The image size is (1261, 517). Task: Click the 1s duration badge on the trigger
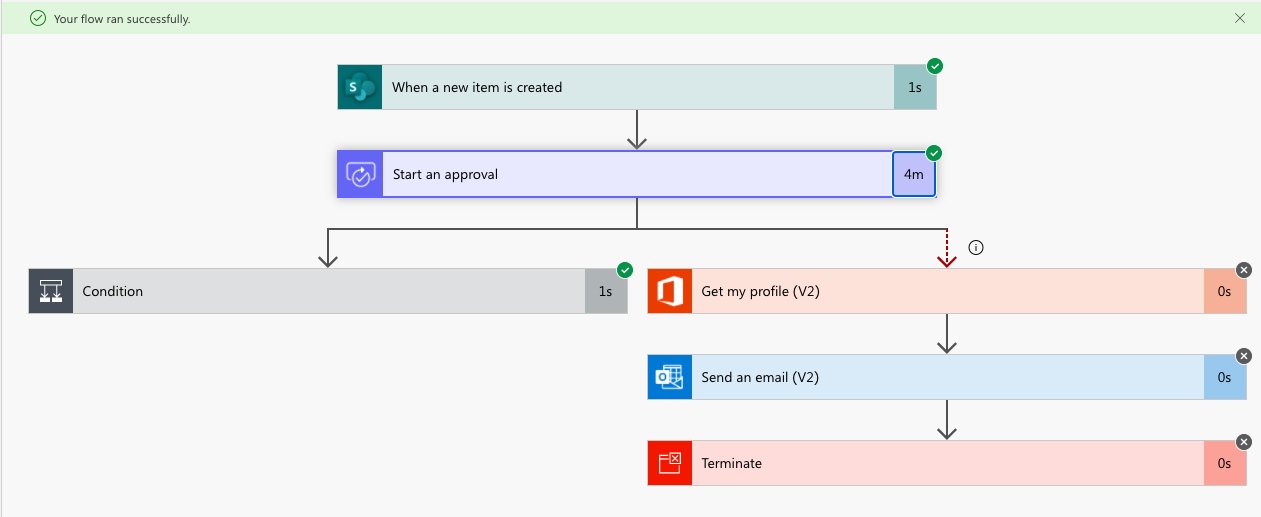(915, 87)
